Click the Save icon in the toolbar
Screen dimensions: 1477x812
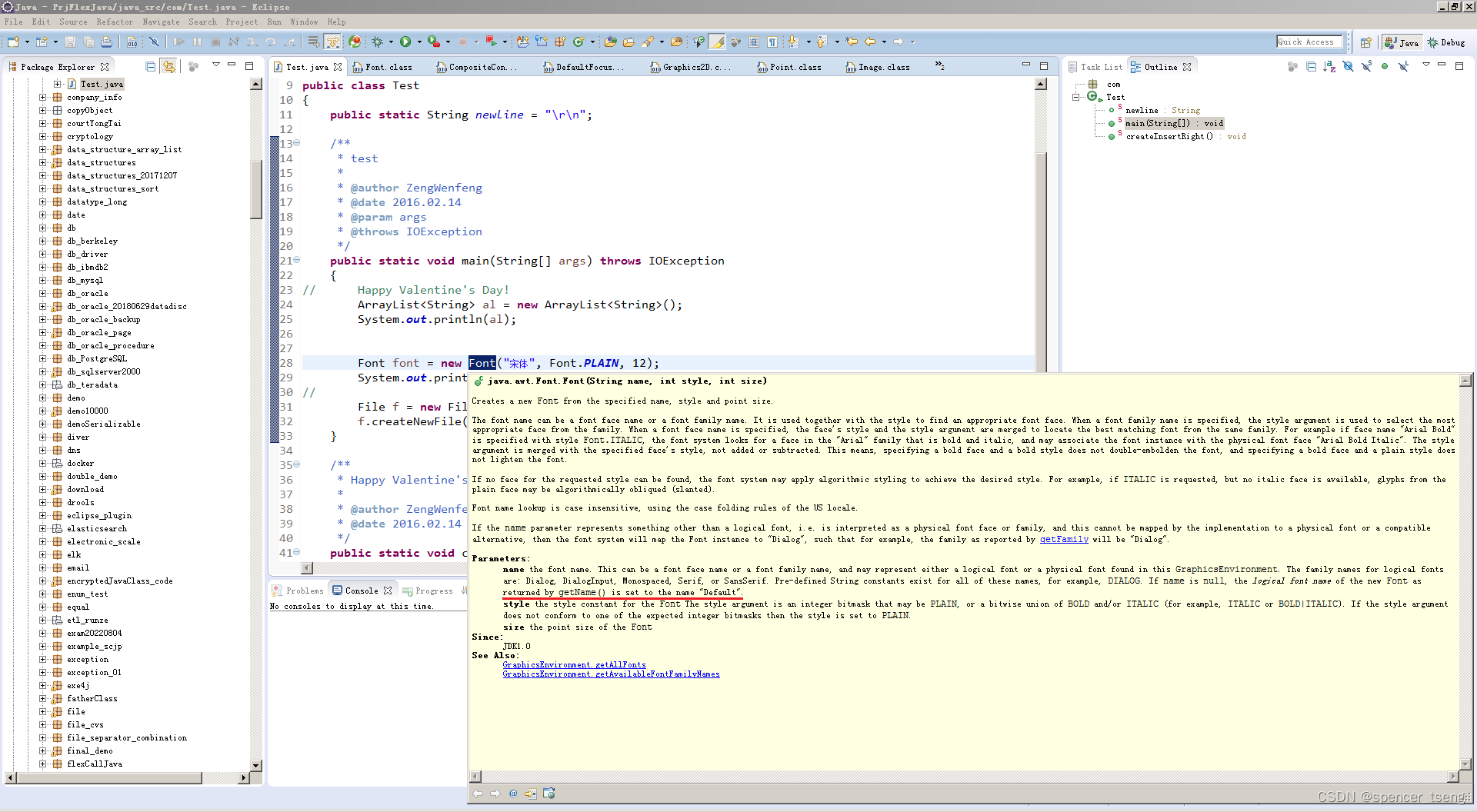coord(72,42)
